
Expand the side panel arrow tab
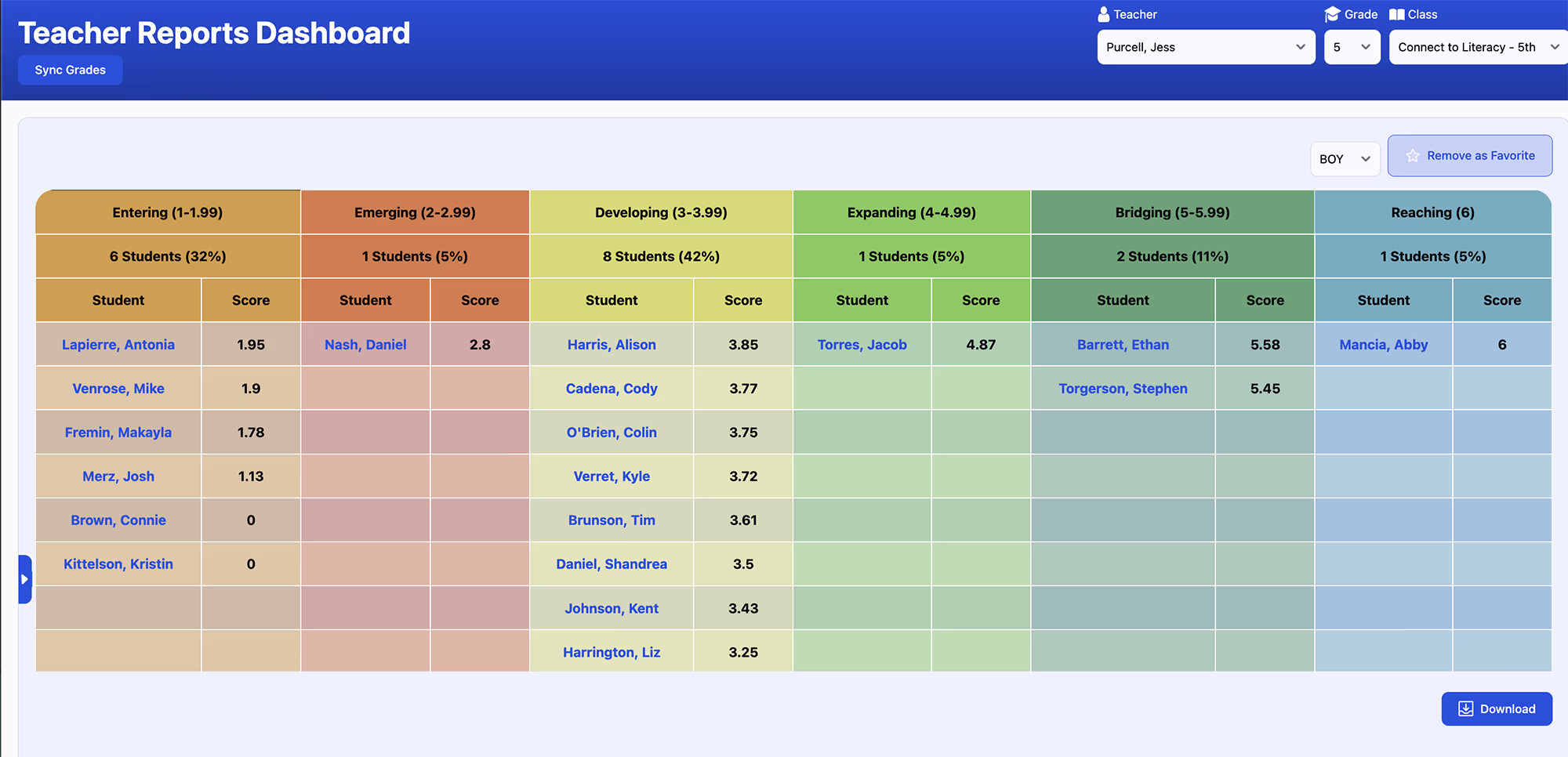[25, 579]
